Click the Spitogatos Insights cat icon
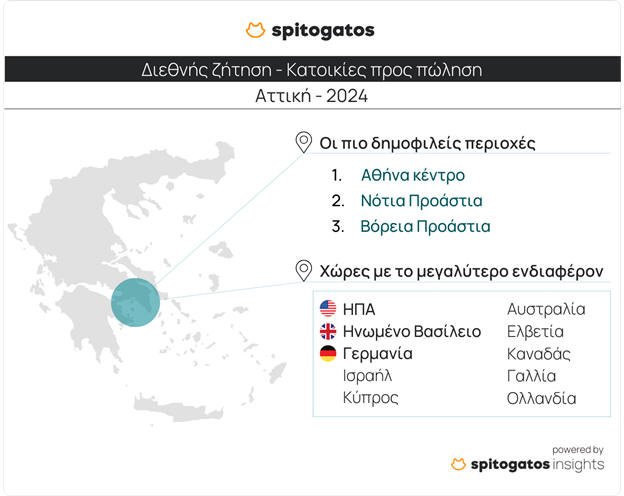624x496 pixels. (x=459, y=464)
